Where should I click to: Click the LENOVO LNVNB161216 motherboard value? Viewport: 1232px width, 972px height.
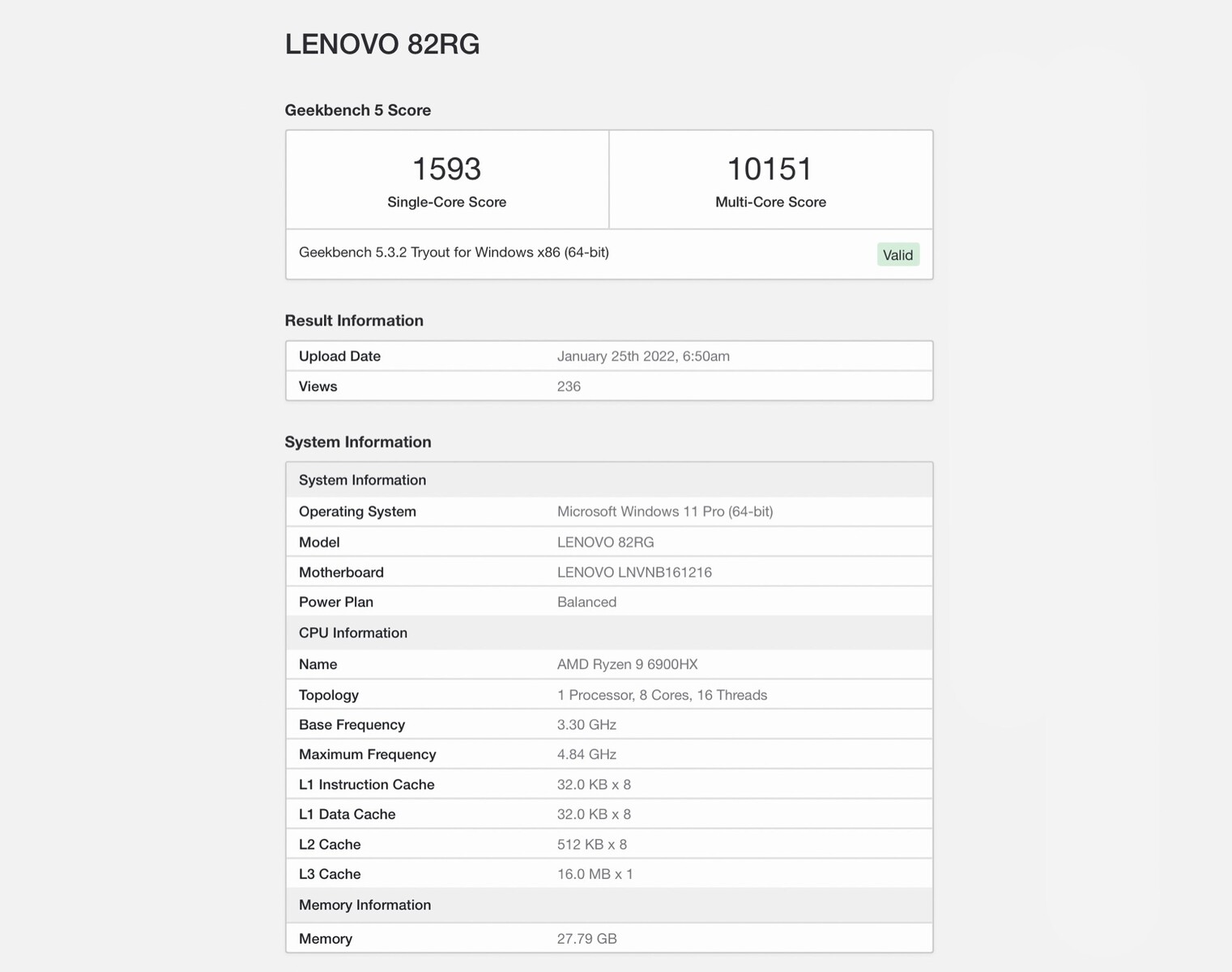634,573
